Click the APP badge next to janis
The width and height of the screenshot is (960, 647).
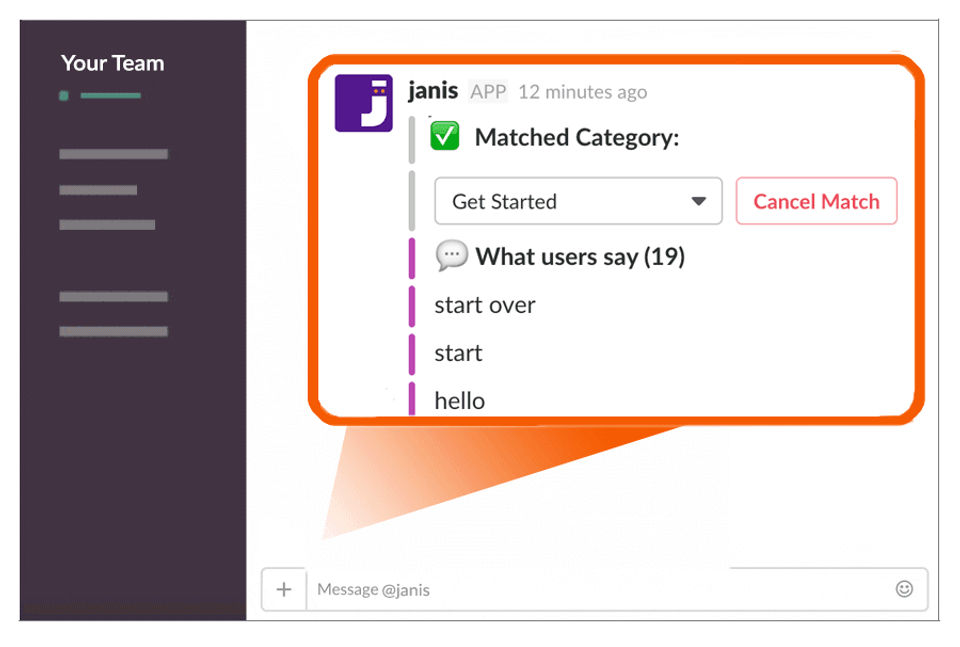[x=488, y=92]
